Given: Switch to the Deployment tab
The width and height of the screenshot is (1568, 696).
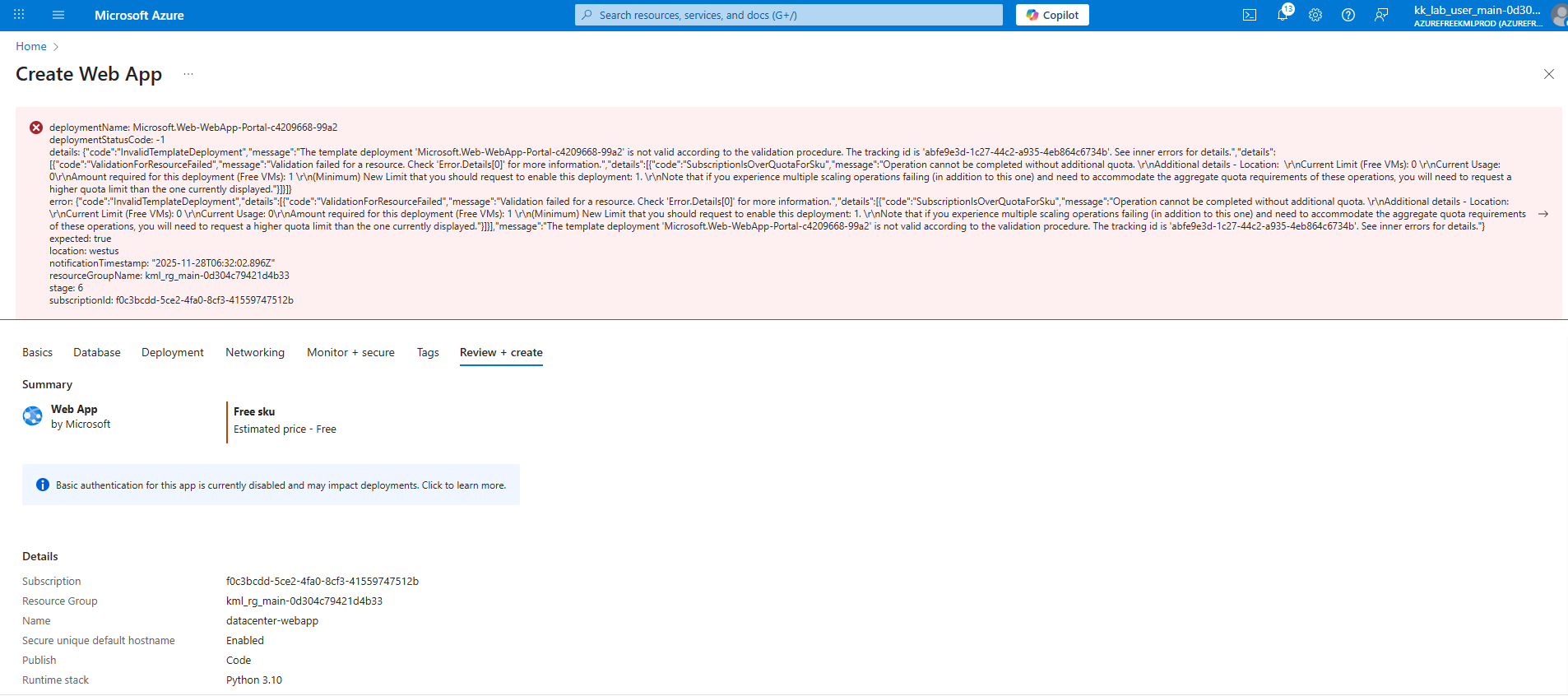Looking at the screenshot, I should (173, 352).
